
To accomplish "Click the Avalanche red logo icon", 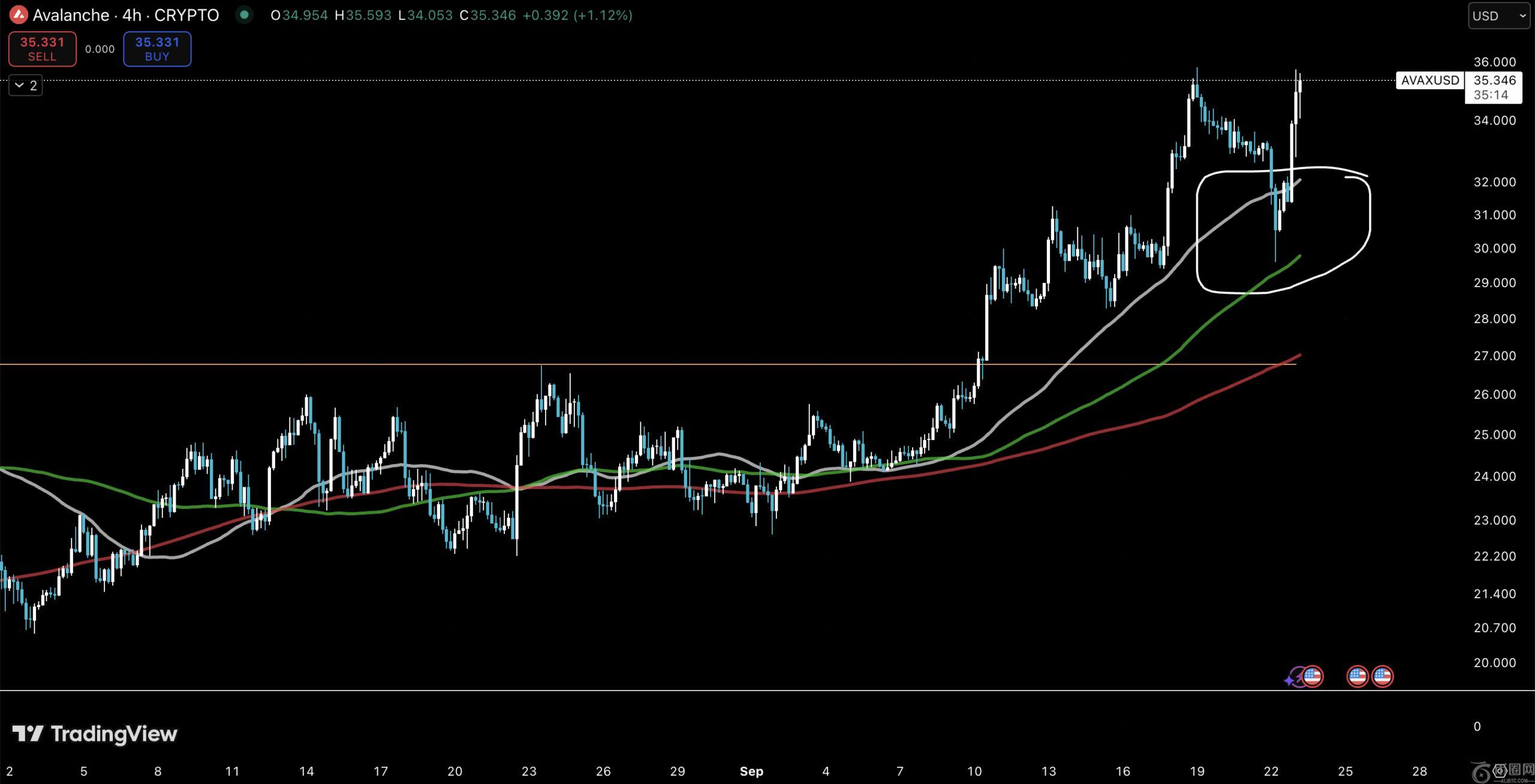I will (18, 15).
